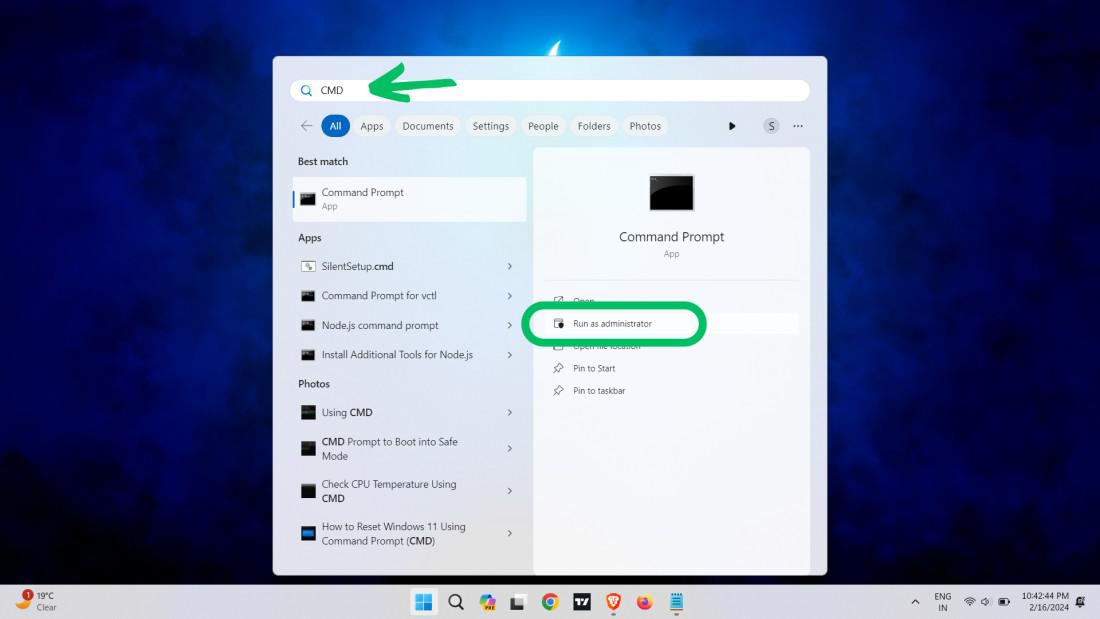
Task: Expand Check CPU Temperature Using CMD chevron
Action: click(x=509, y=491)
